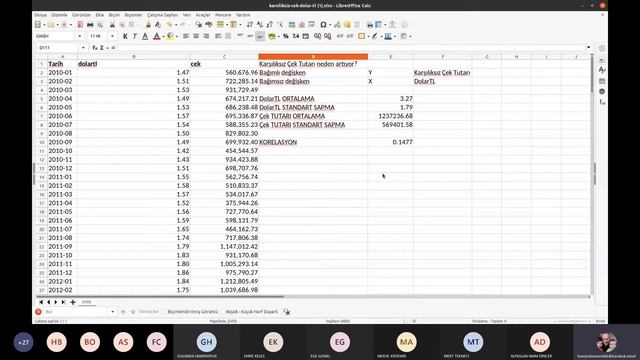Click the Insert Image icon
This screenshot has height=360, width=640.
(x=291, y=25)
